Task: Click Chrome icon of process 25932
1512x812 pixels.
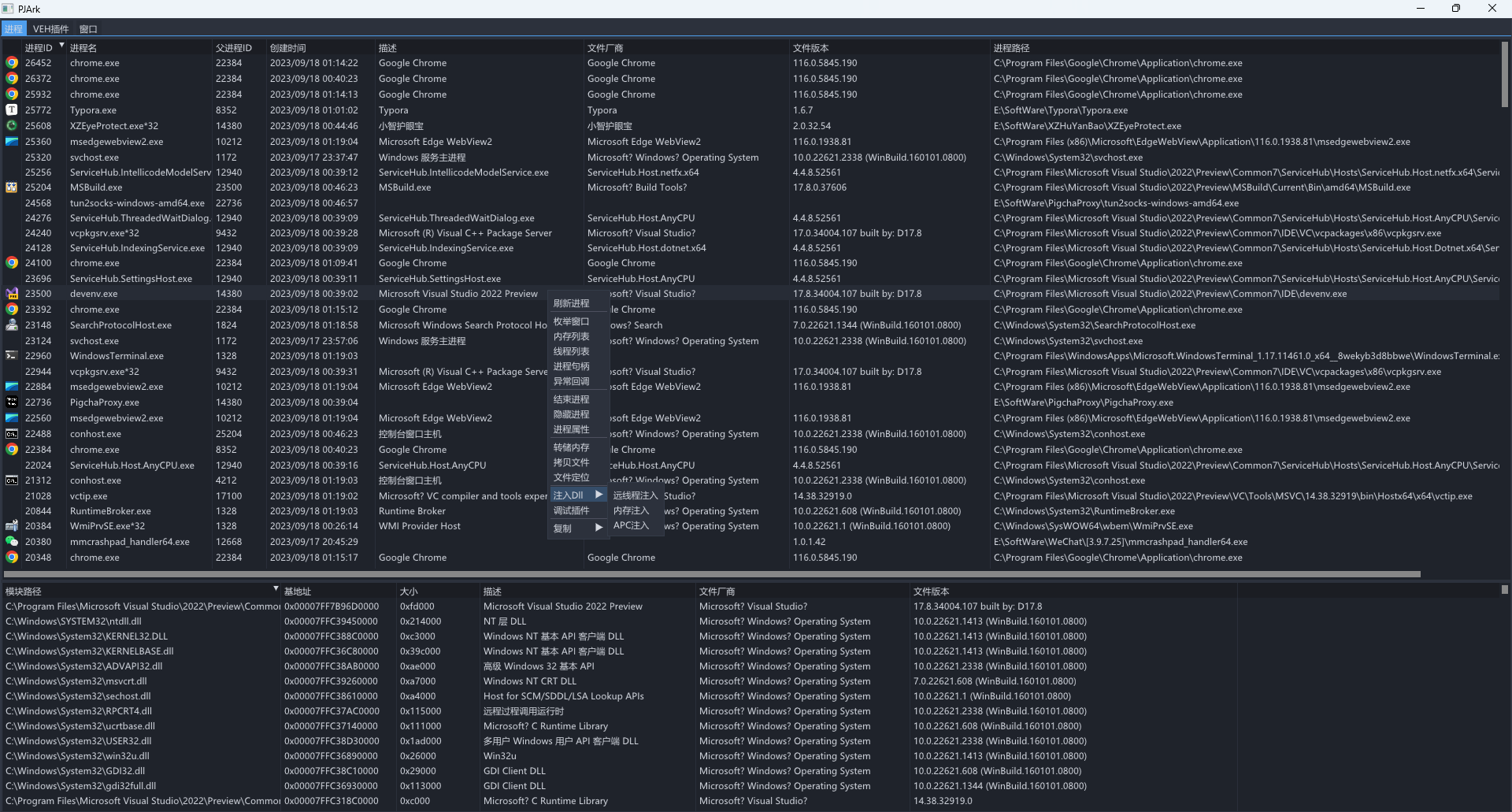Action: [12, 95]
